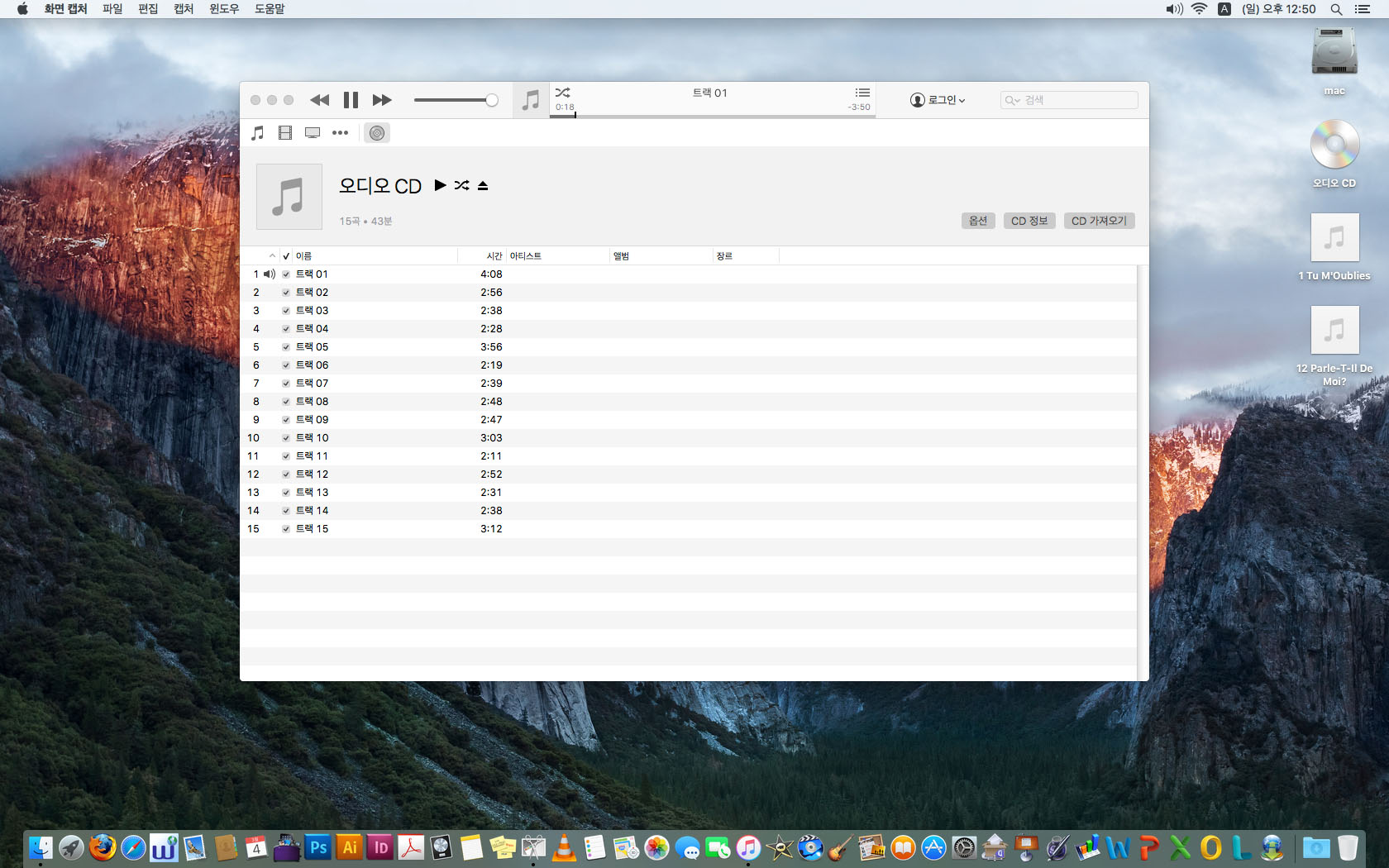The width and height of the screenshot is (1389, 868).
Task: Switch to the Music library icon
Action: point(258,133)
